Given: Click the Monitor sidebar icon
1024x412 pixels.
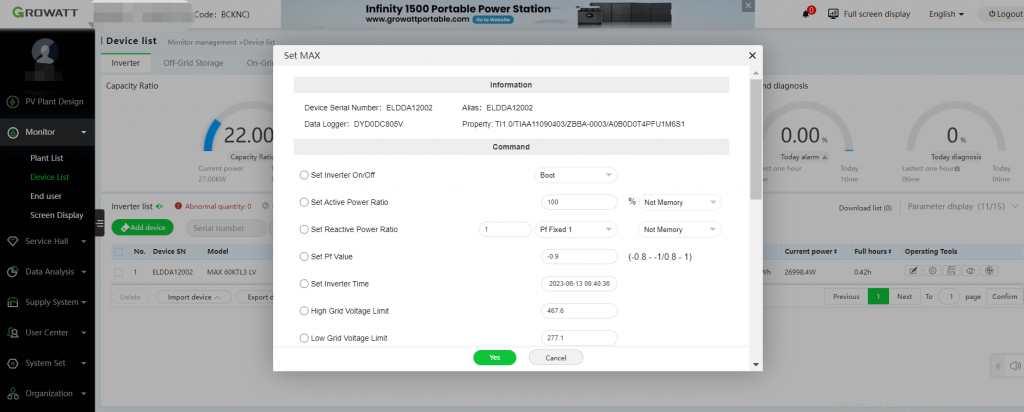Looking at the screenshot, I should 12,133.
